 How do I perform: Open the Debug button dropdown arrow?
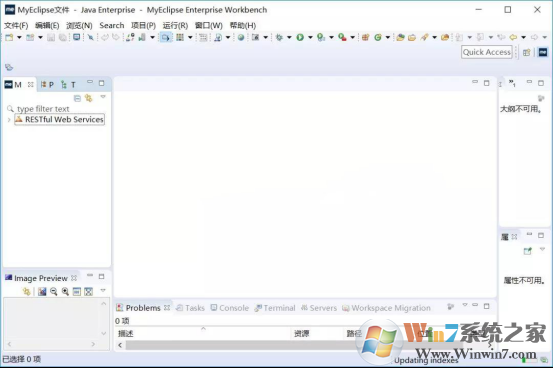289,37
